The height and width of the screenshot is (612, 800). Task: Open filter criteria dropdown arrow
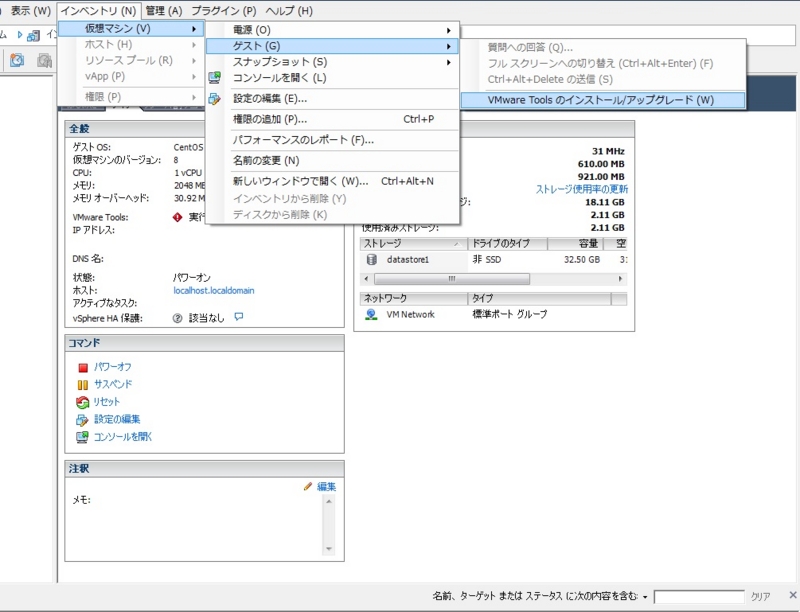pyautogui.click(x=645, y=597)
